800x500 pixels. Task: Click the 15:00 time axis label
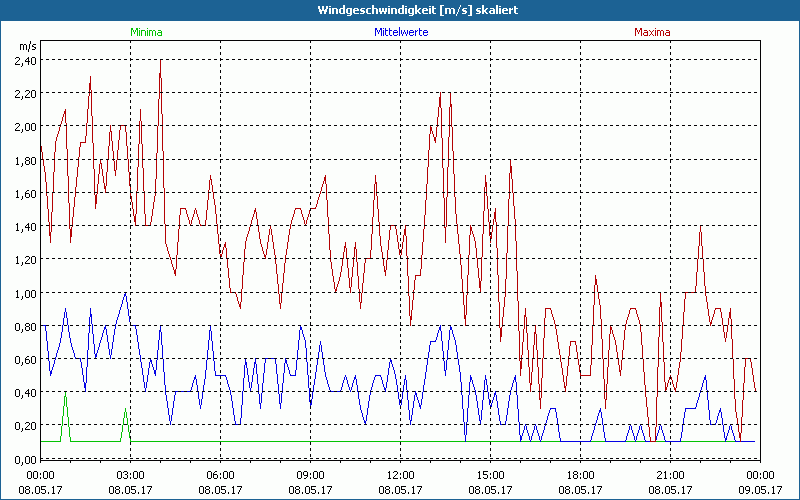(x=490, y=475)
